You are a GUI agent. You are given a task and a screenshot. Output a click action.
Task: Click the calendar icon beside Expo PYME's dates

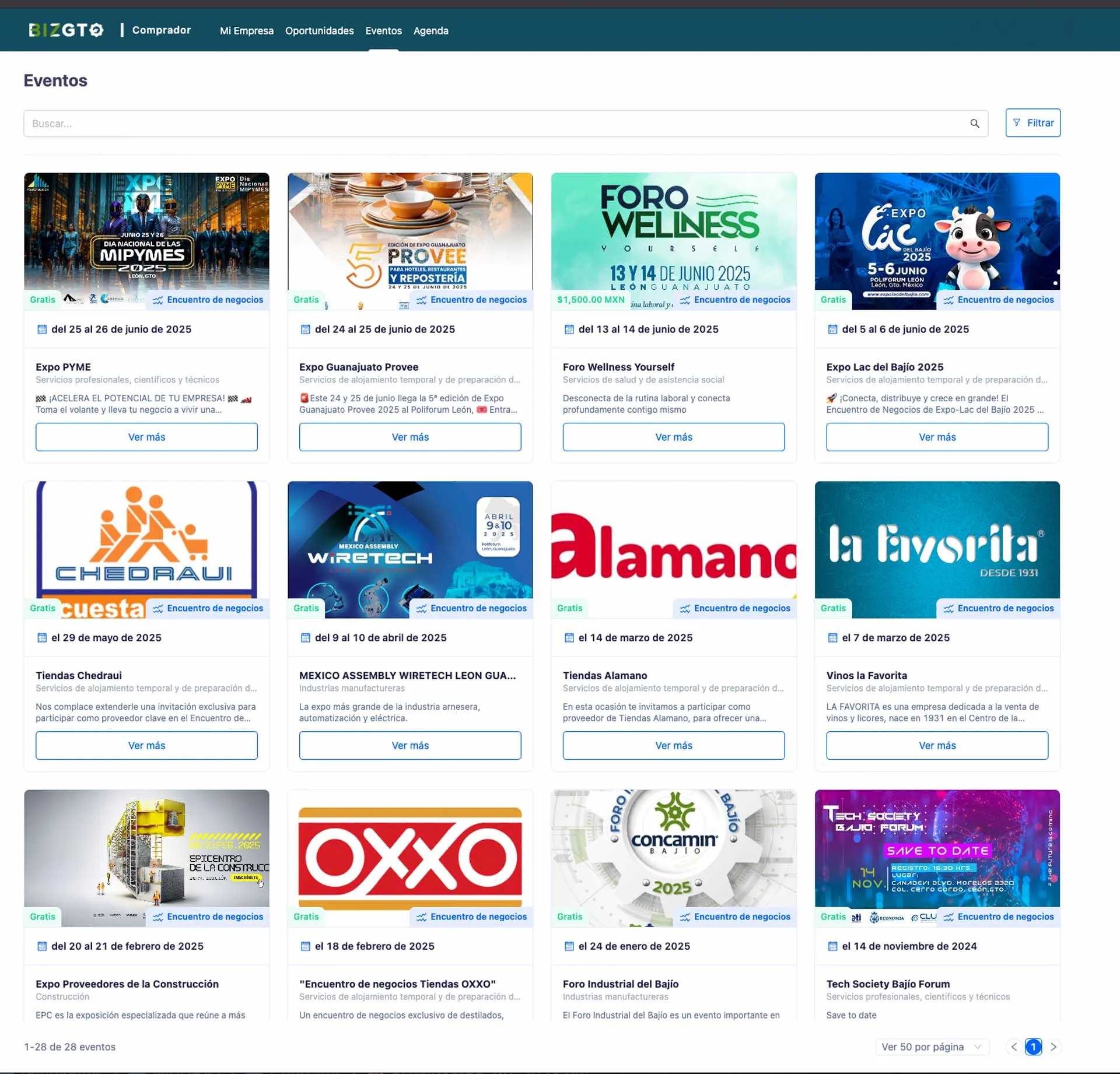(41, 329)
